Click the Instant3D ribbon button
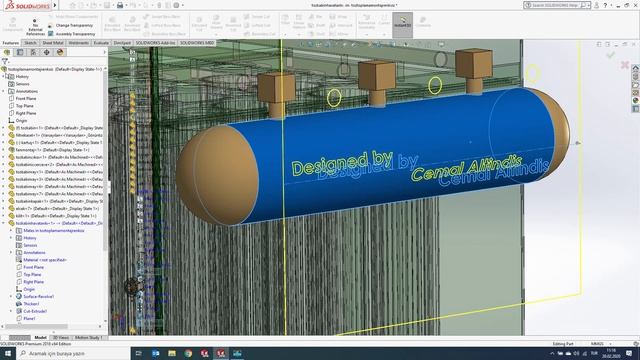Screen dimensions: 640x360 pos(402,24)
